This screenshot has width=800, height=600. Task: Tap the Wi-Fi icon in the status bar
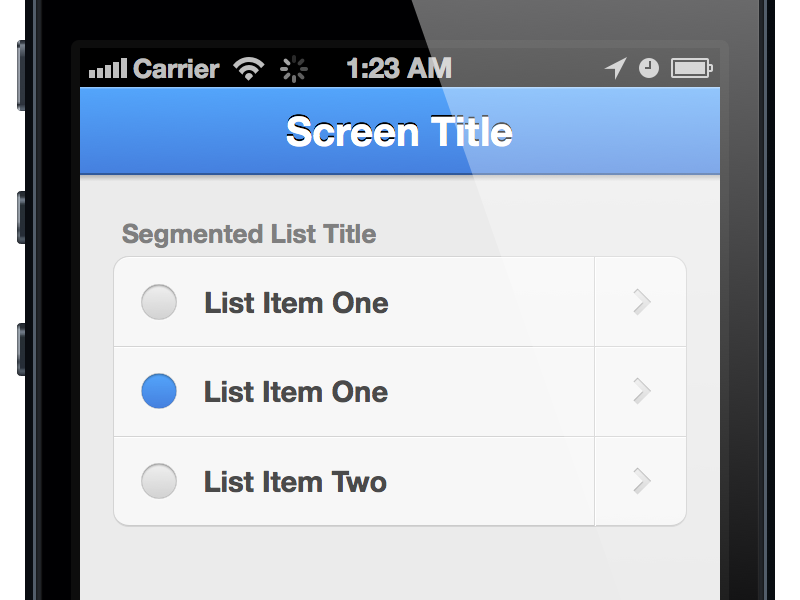click(x=248, y=69)
